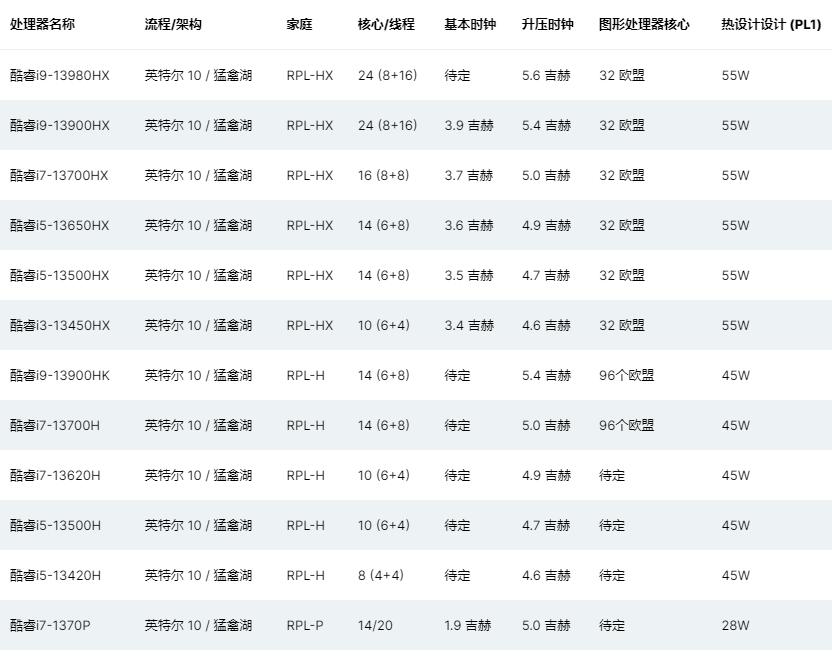Select the 酷睿i7-1370P processor name

click(x=50, y=626)
